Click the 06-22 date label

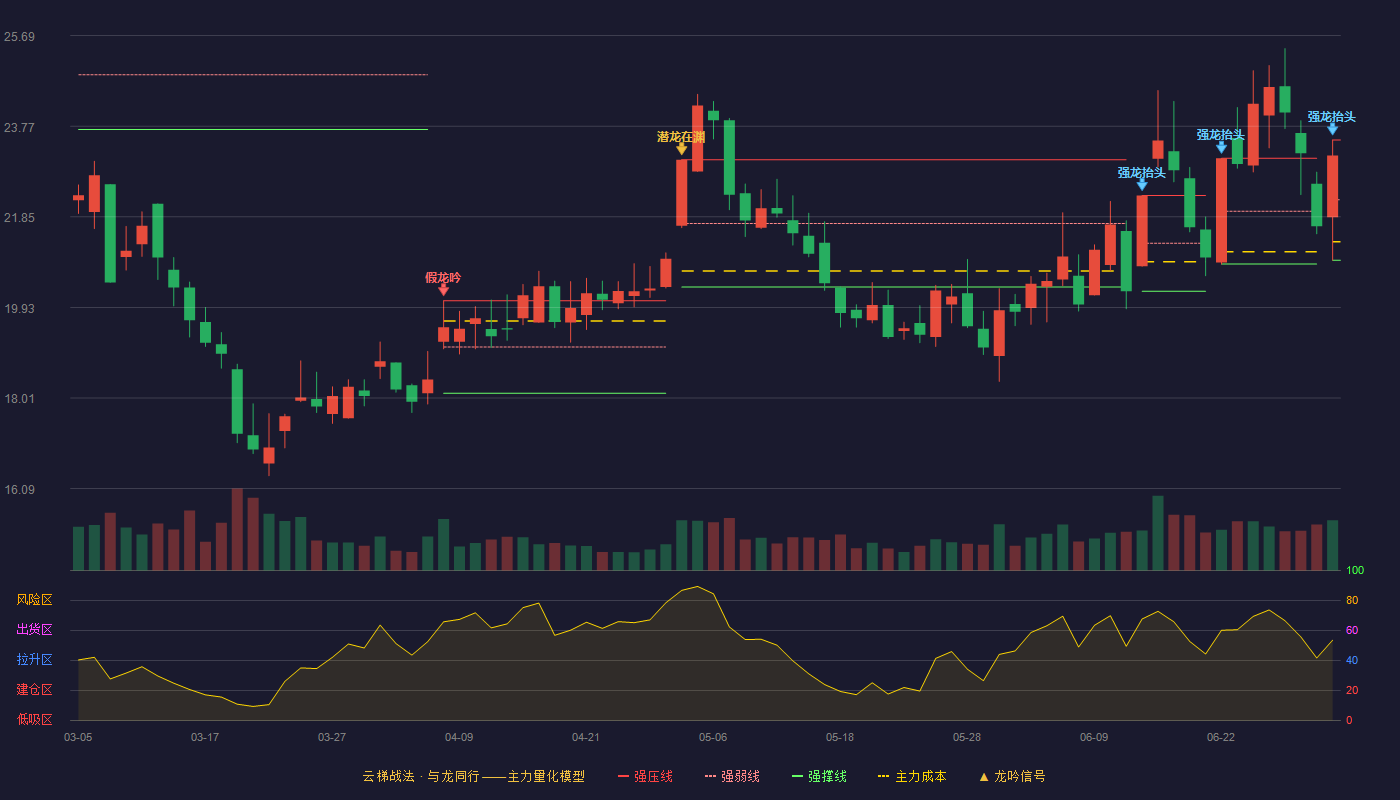click(x=1221, y=737)
